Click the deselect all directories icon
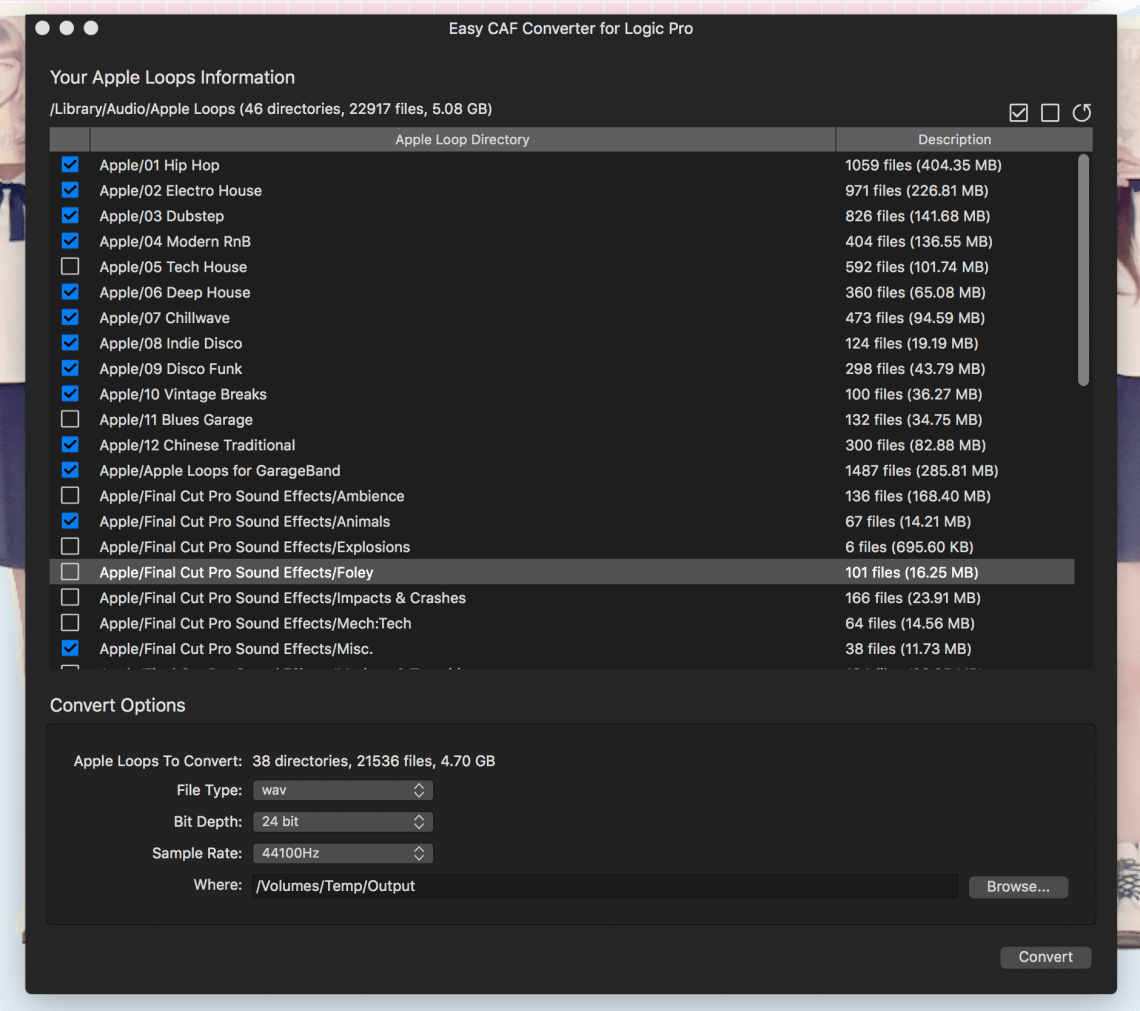 tap(1050, 113)
